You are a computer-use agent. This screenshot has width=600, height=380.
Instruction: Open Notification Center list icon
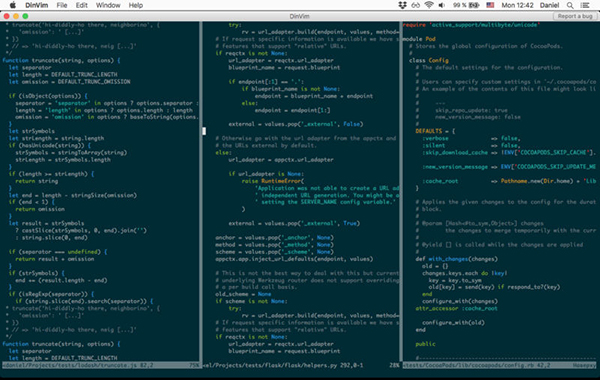click(585, 5)
